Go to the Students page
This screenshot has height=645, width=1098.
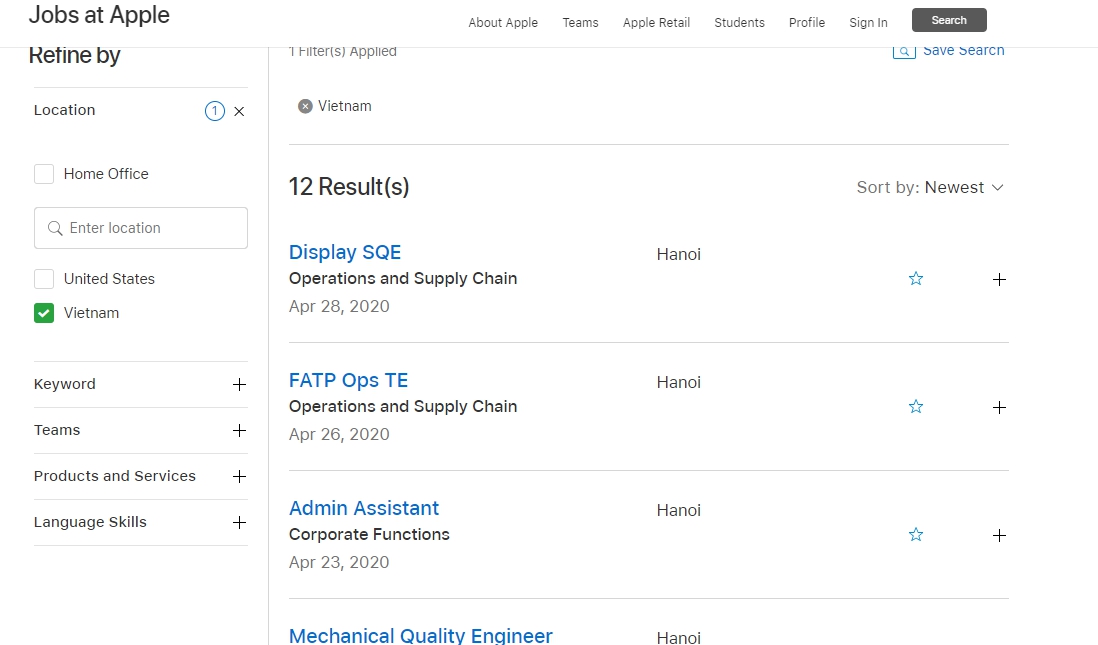pos(739,23)
